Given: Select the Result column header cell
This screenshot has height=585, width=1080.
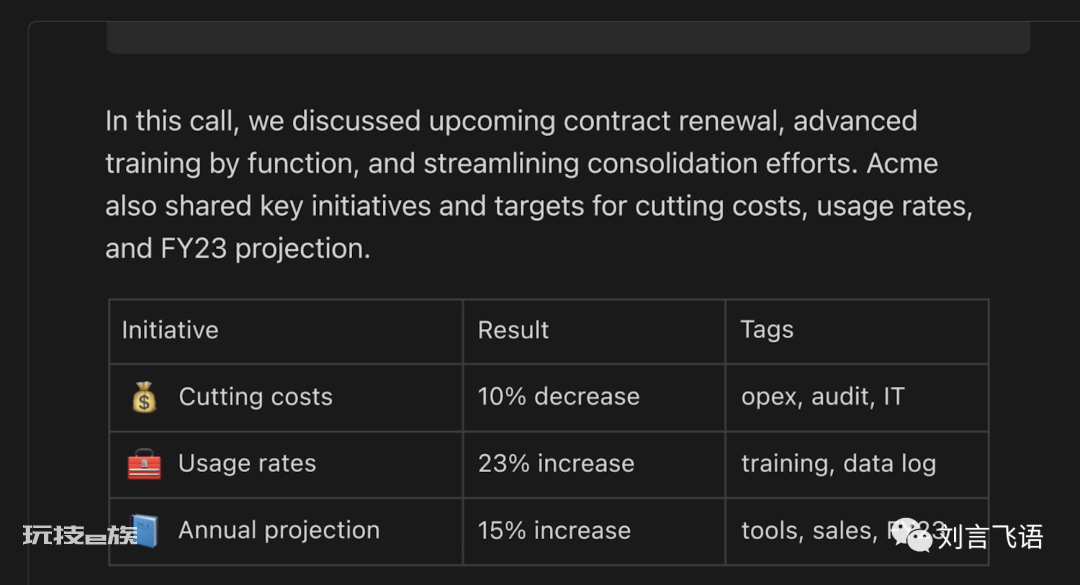Looking at the screenshot, I should (x=594, y=331).
